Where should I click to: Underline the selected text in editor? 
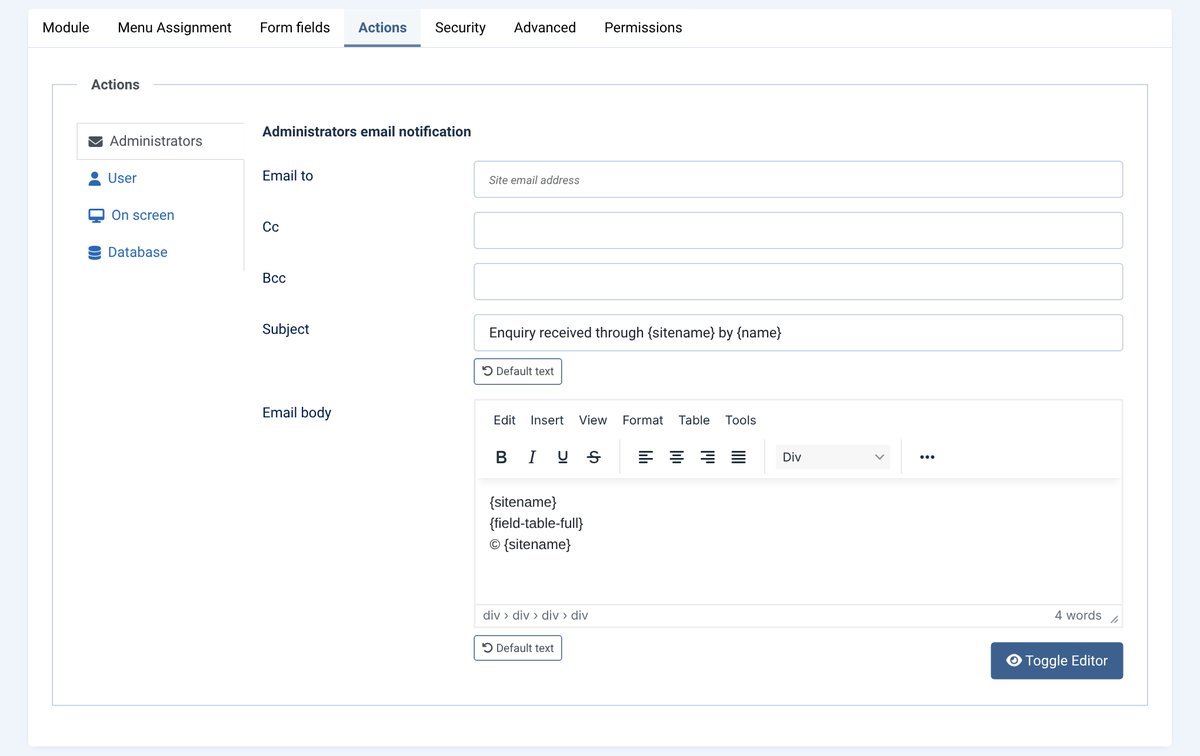click(563, 457)
